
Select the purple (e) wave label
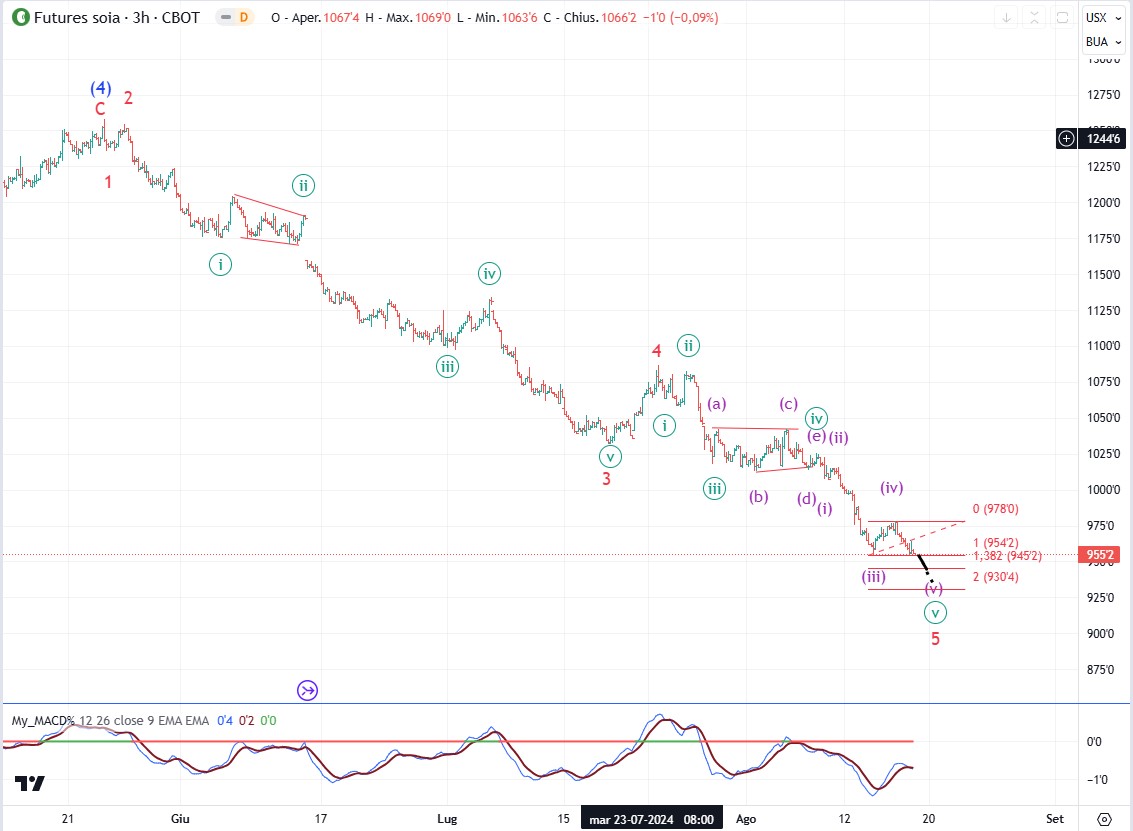click(817, 436)
